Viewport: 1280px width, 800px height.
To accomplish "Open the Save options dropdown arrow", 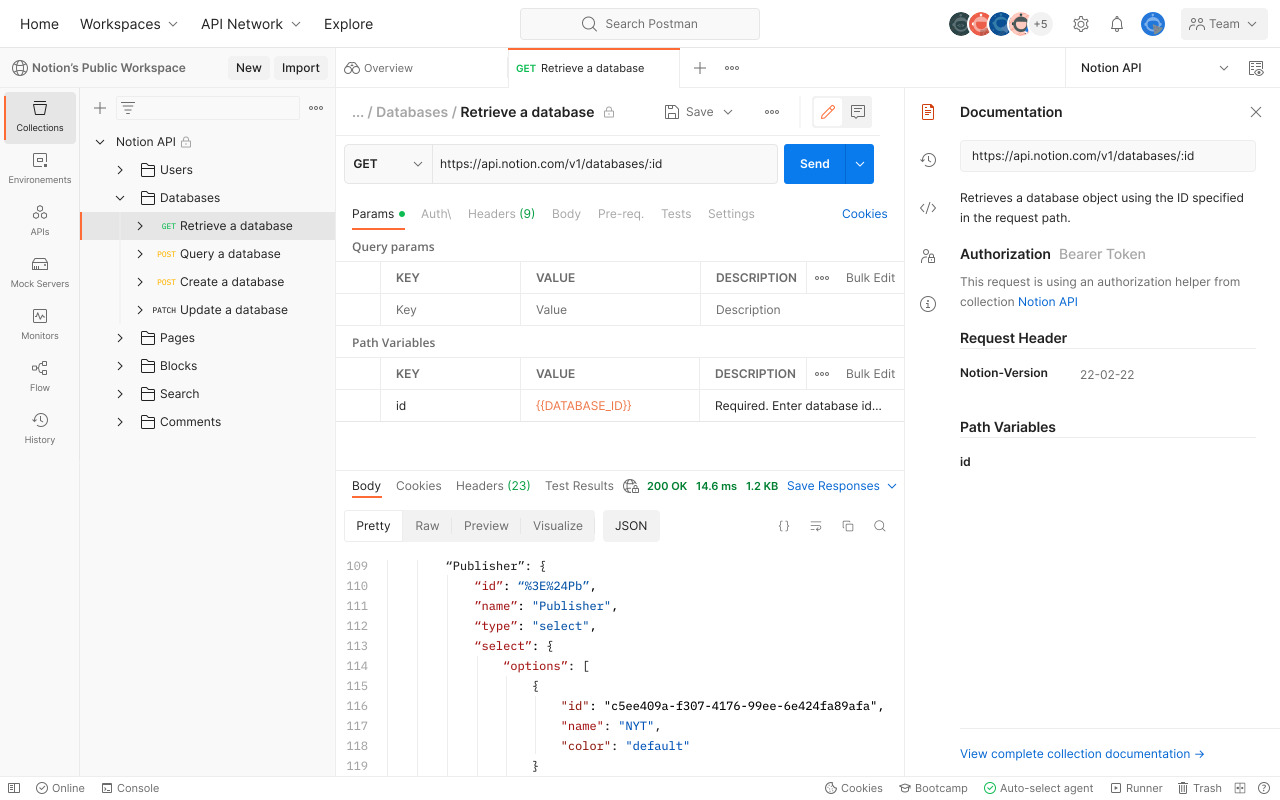I will [x=728, y=112].
